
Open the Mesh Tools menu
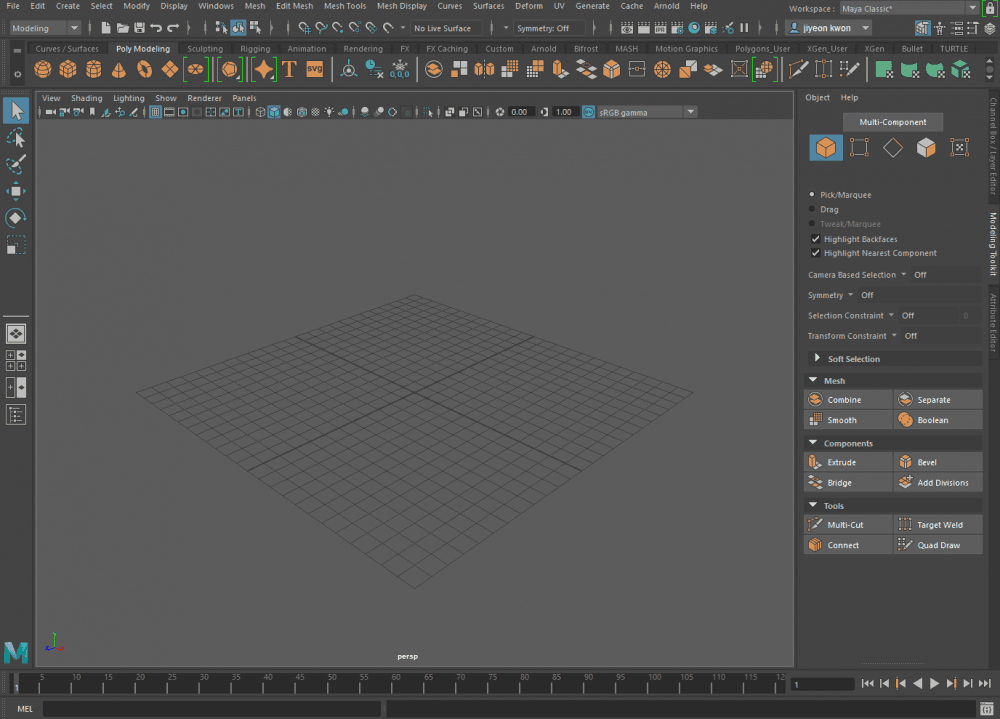[345, 6]
